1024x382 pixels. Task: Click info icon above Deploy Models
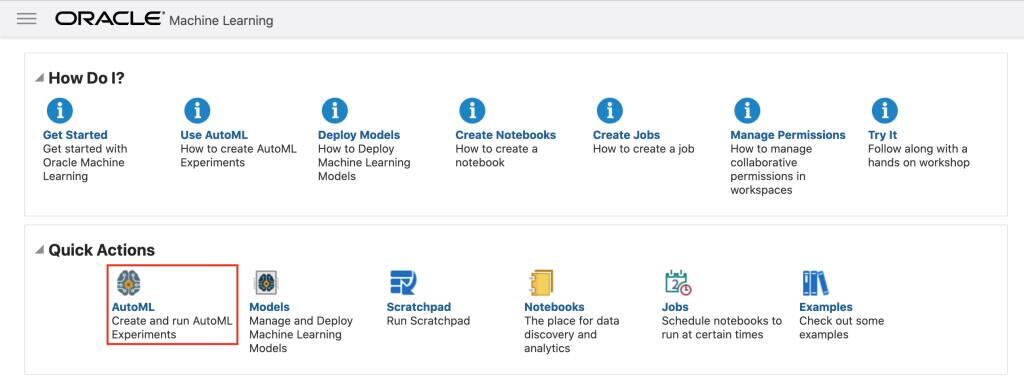[x=335, y=110]
